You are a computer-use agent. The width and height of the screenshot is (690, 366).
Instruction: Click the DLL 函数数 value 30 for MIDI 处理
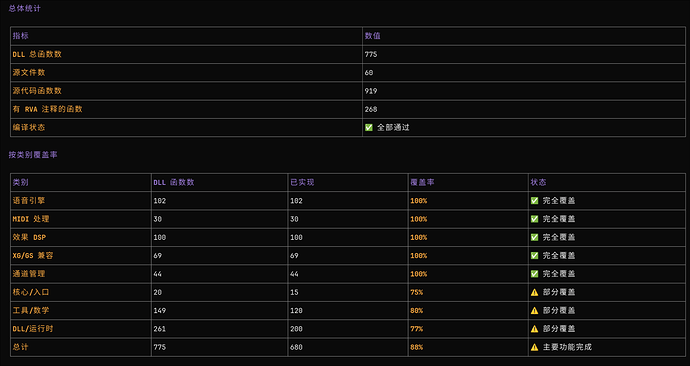tap(158, 219)
